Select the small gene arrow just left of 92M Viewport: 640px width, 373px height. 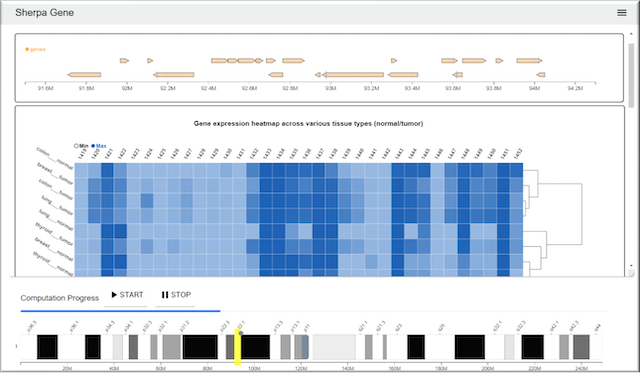[x=124, y=61]
